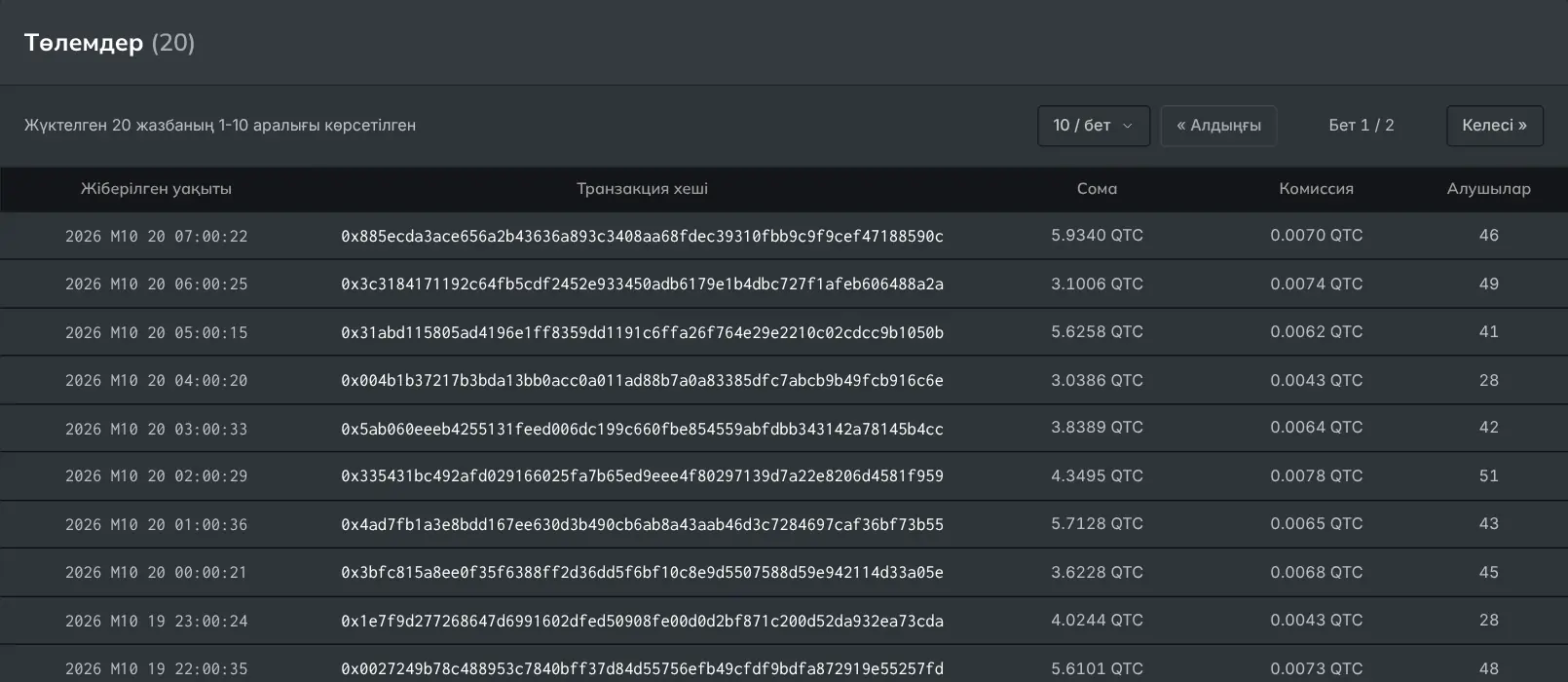The height and width of the screenshot is (682, 1568).
Task: Open transaction hash starting 0x1e7f9d27
Action: [x=643, y=622]
